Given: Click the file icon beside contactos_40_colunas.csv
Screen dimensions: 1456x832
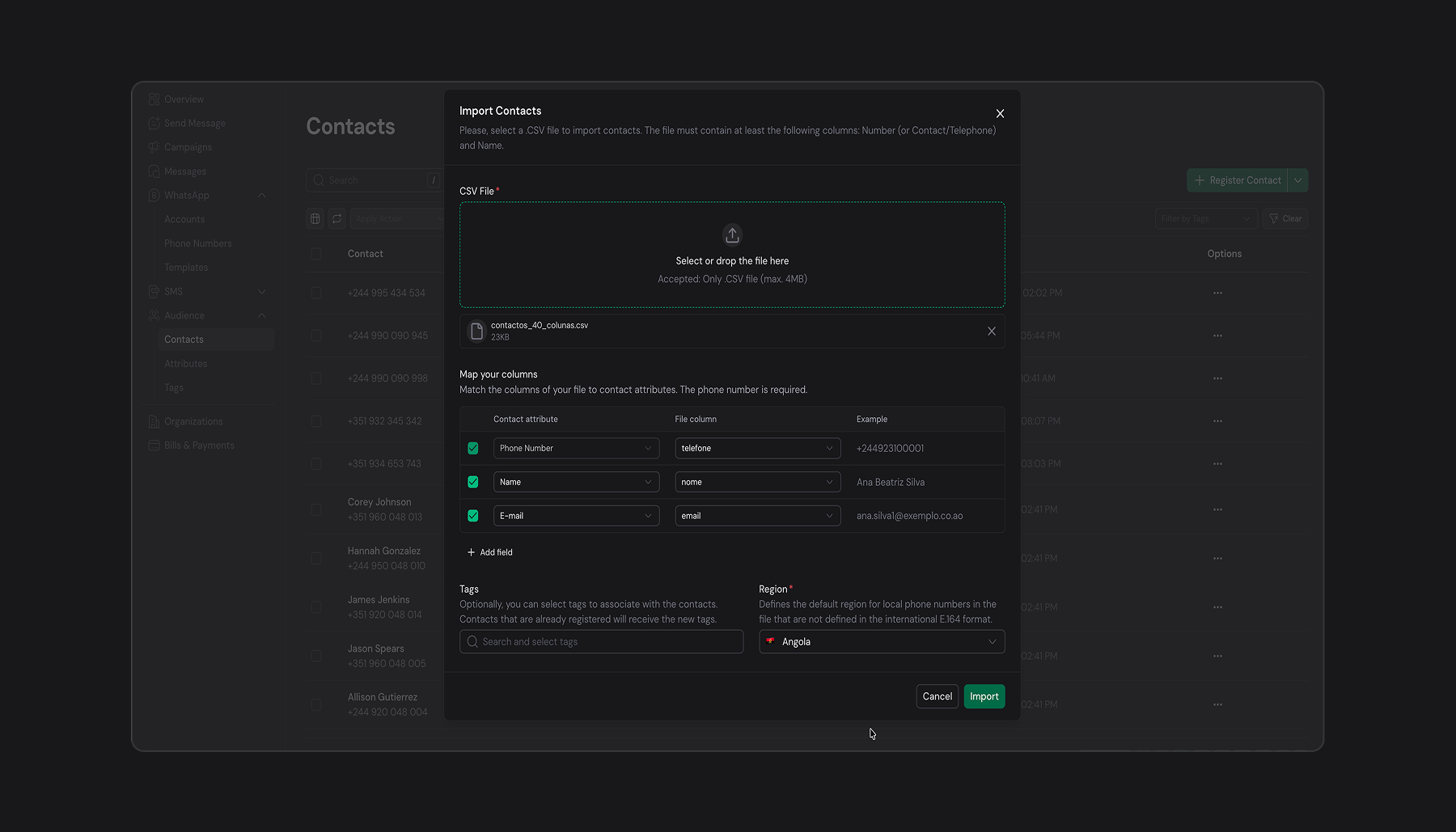Looking at the screenshot, I should coord(476,332).
